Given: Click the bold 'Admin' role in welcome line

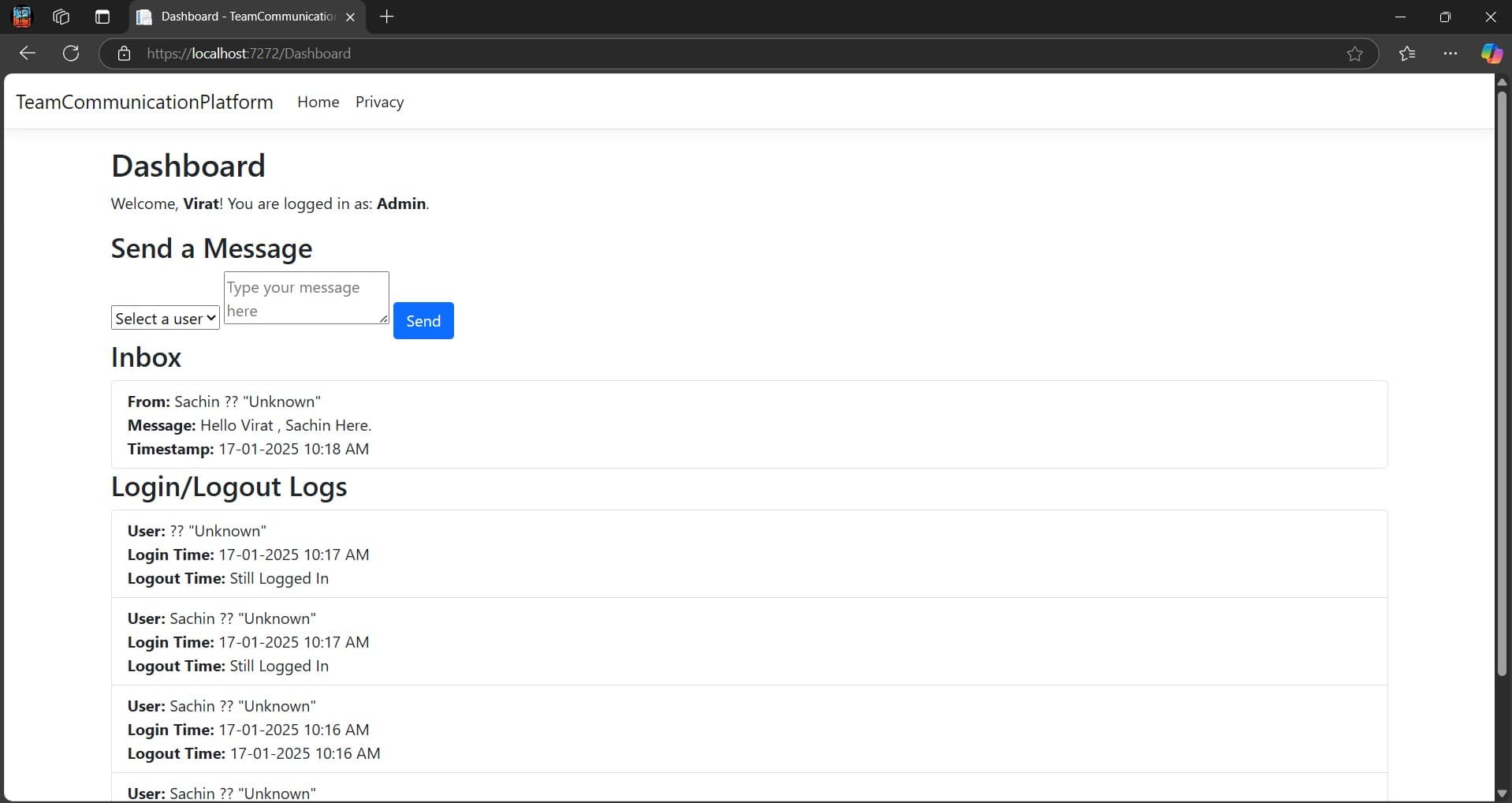Looking at the screenshot, I should (401, 204).
